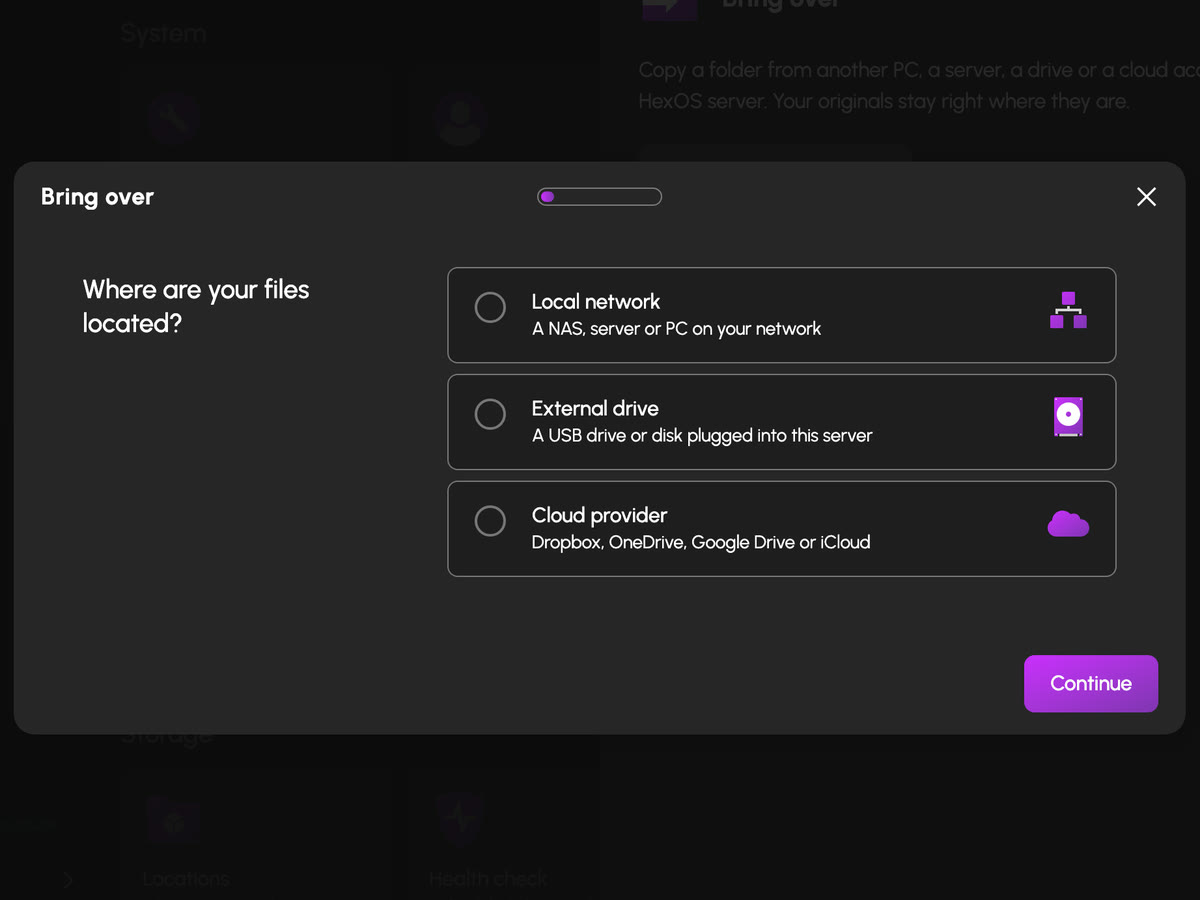Click the purple cloud icon
This screenshot has width=1200, height=900.
pos(1068,523)
